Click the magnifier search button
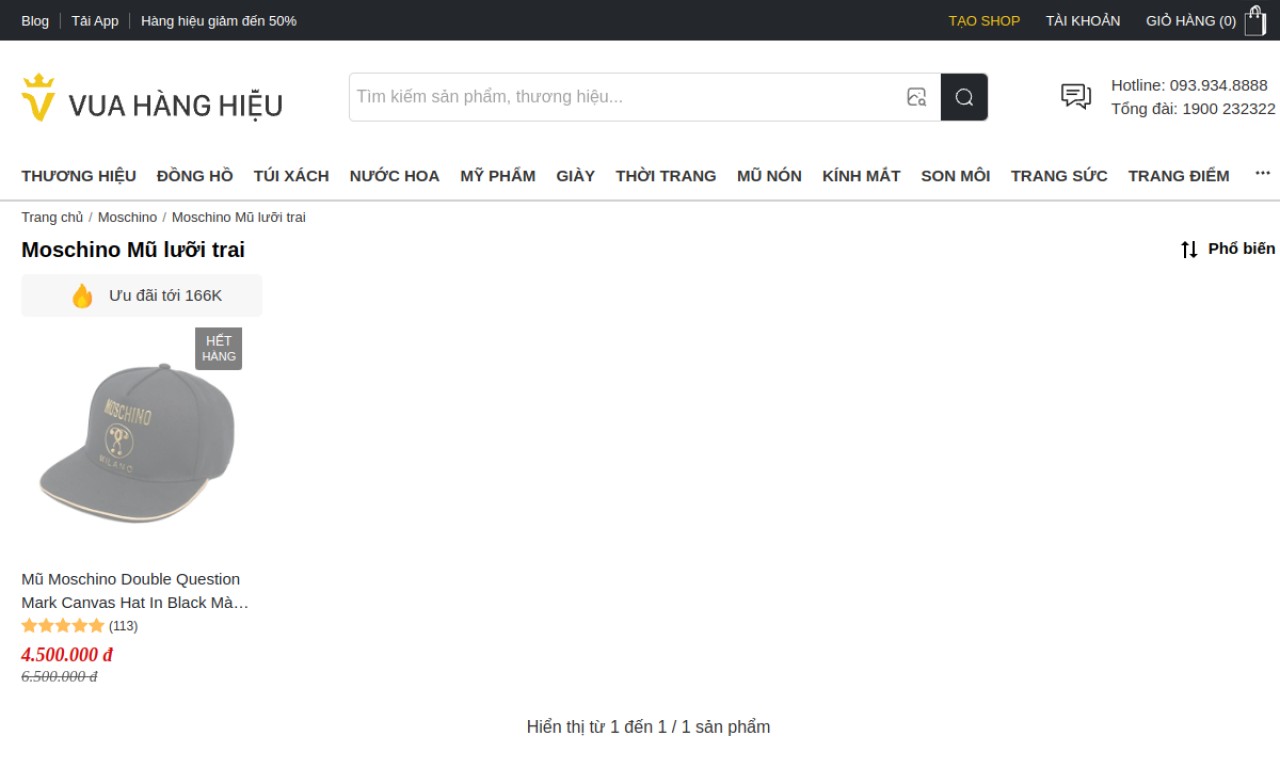 964,97
